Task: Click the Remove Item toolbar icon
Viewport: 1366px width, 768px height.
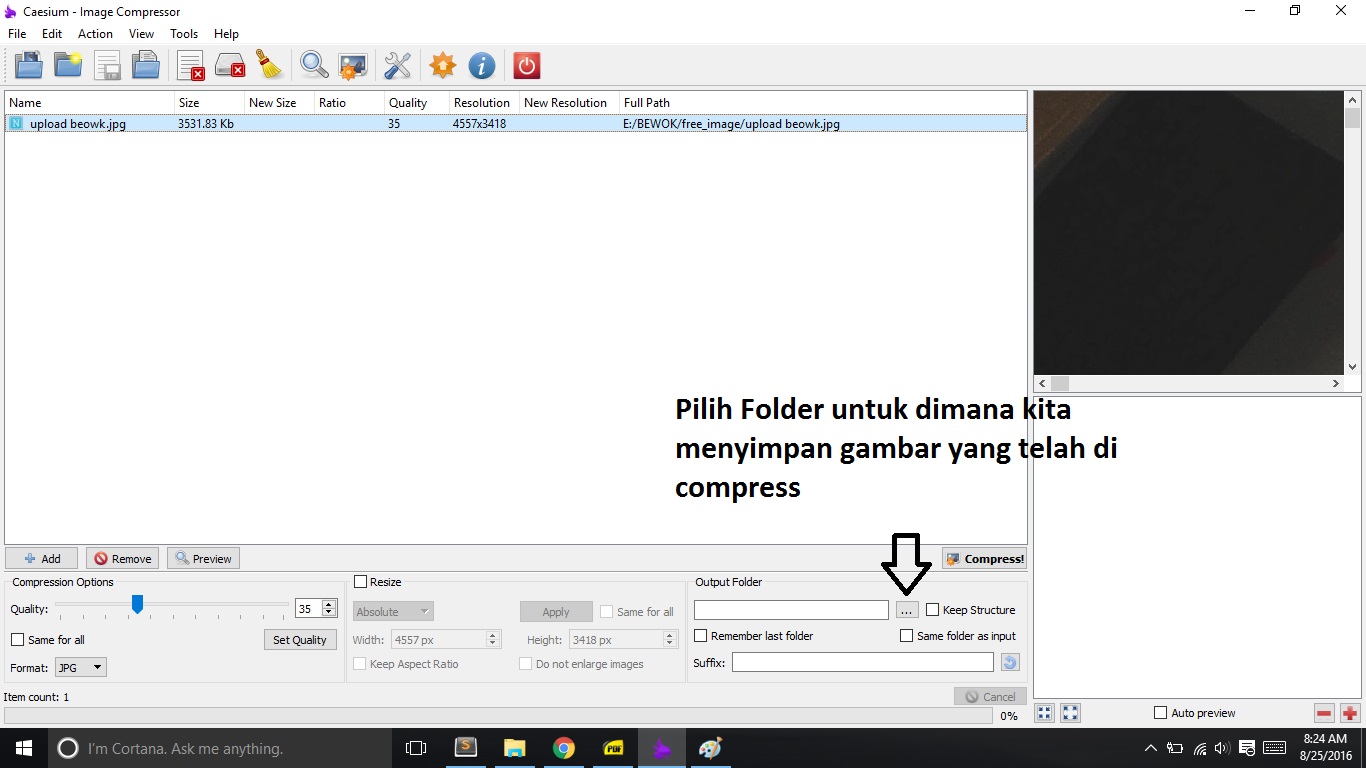Action: (x=190, y=65)
